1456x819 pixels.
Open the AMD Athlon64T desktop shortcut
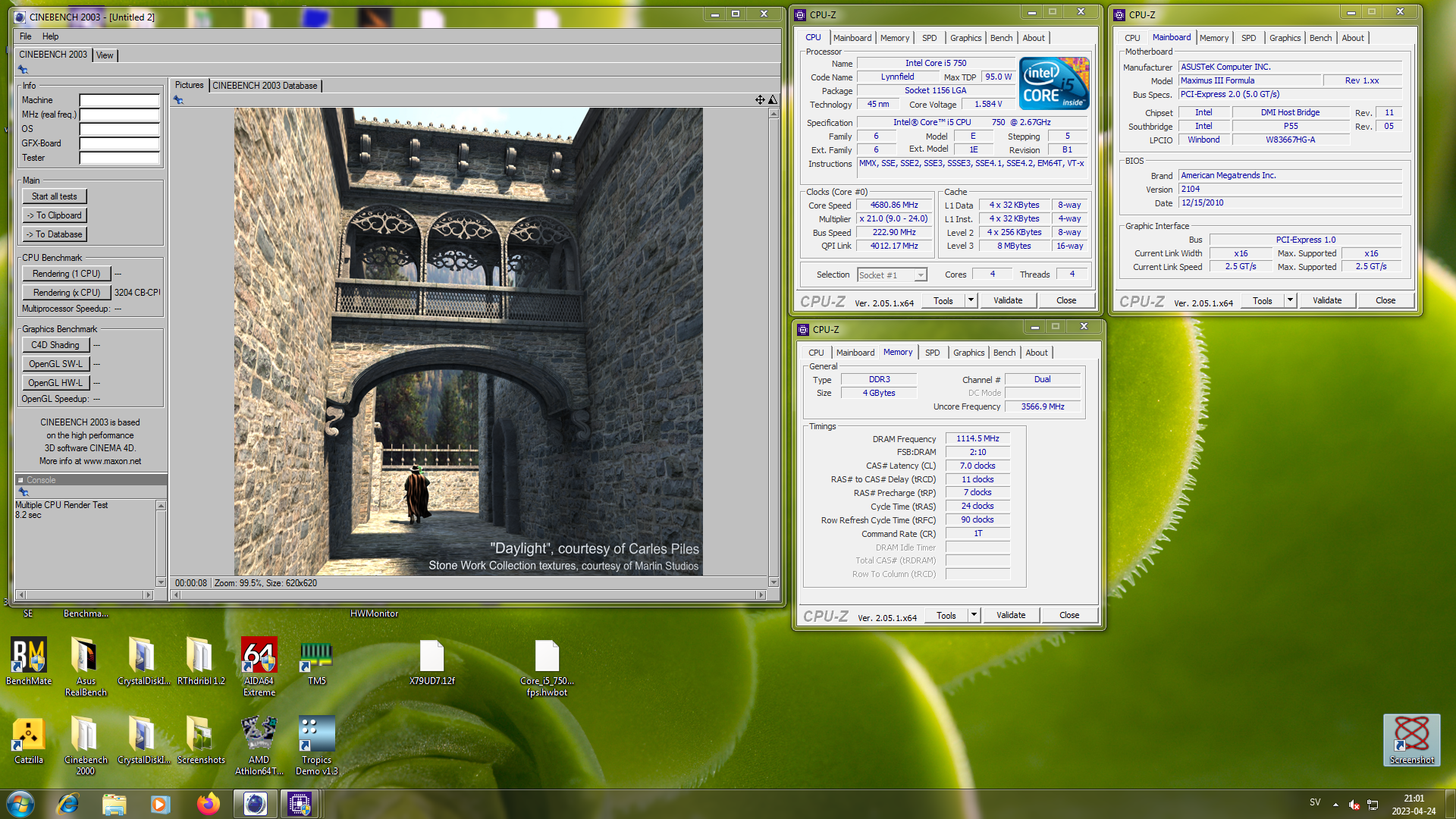[259, 746]
